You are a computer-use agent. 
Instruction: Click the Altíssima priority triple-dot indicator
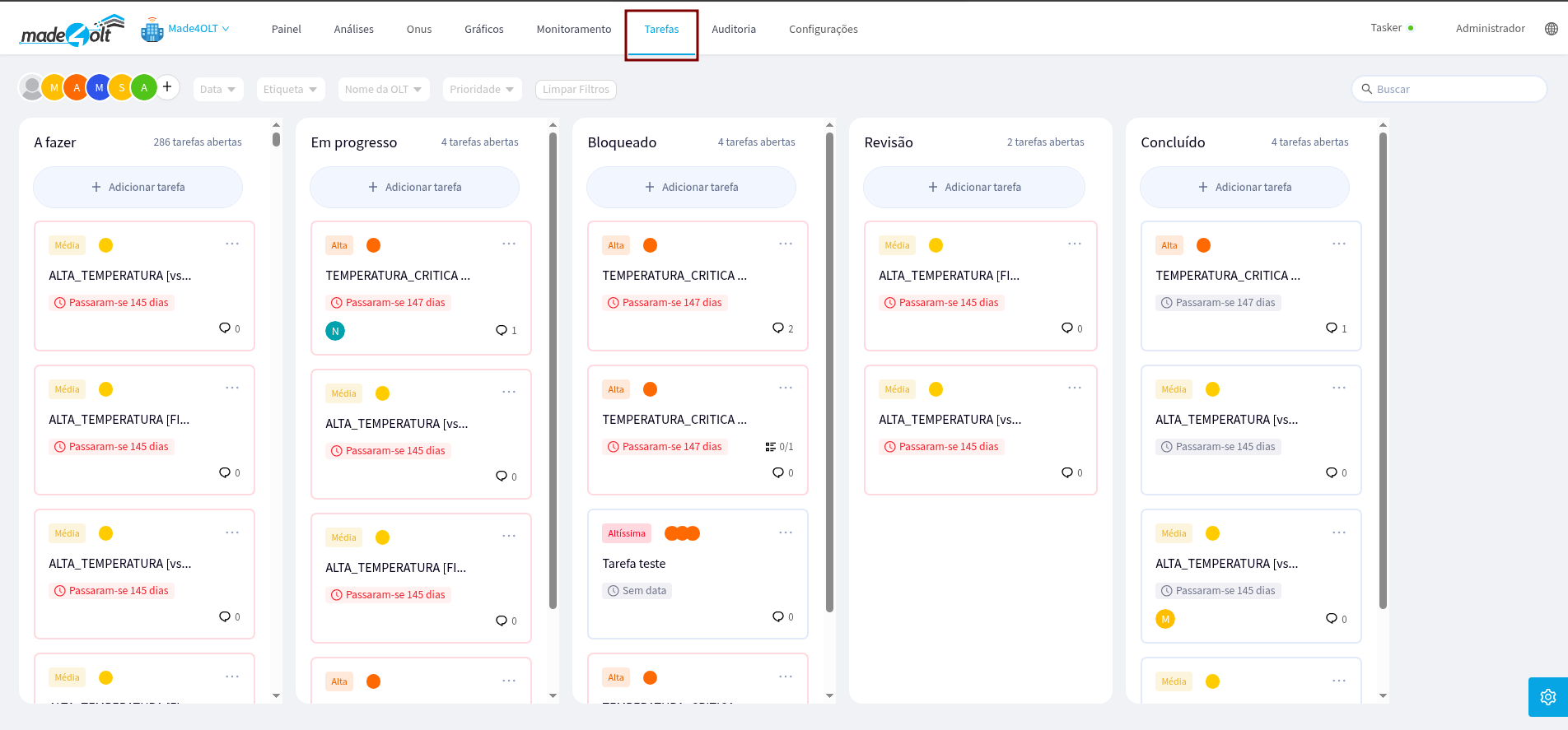click(682, 533)
